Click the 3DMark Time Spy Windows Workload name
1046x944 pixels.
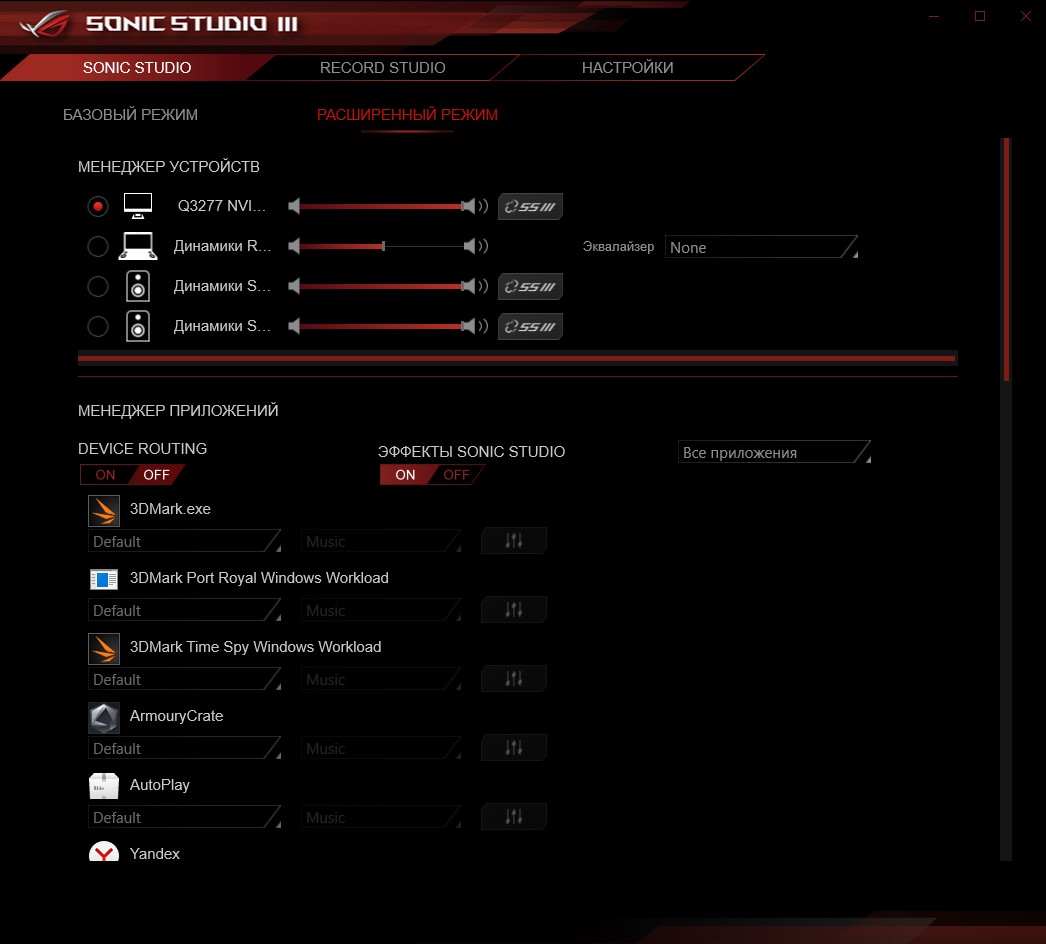255,647
